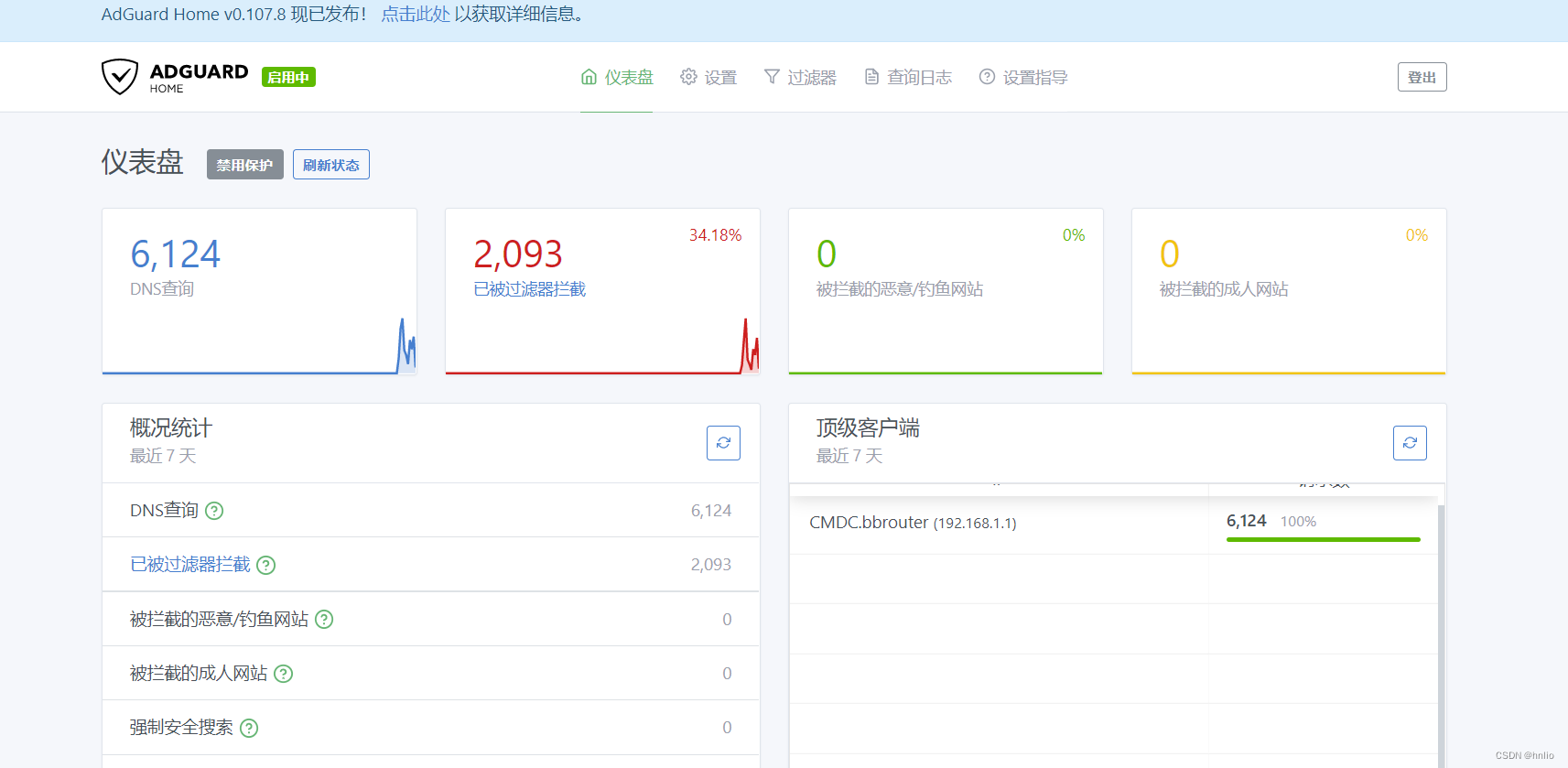Show help for 被拦截的成人网站 row
Viewport: 1568px width, 768px height.
[x=284, y=674]
